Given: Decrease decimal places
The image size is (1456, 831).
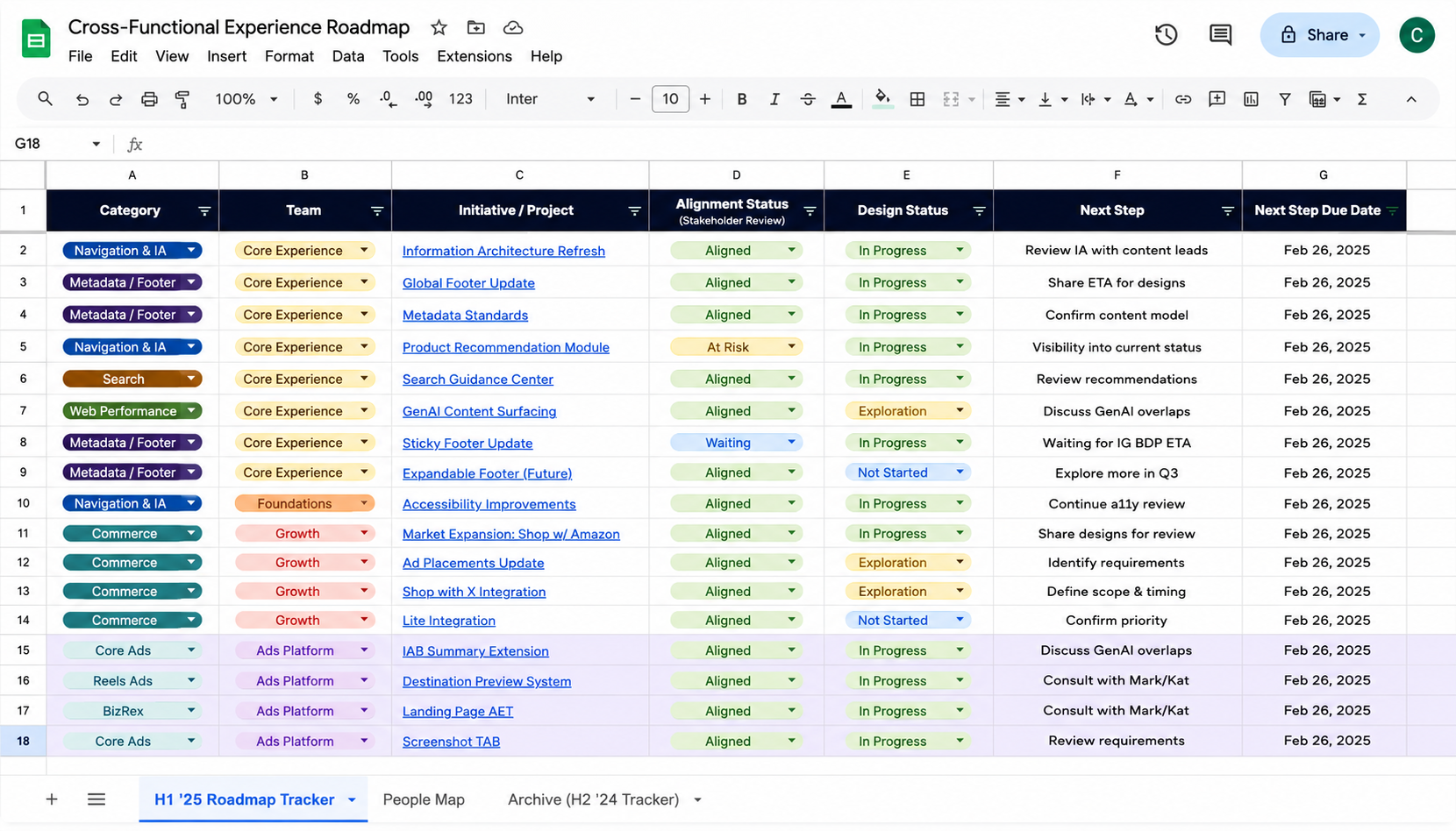Looking at the screenshot, I should 389,99.
